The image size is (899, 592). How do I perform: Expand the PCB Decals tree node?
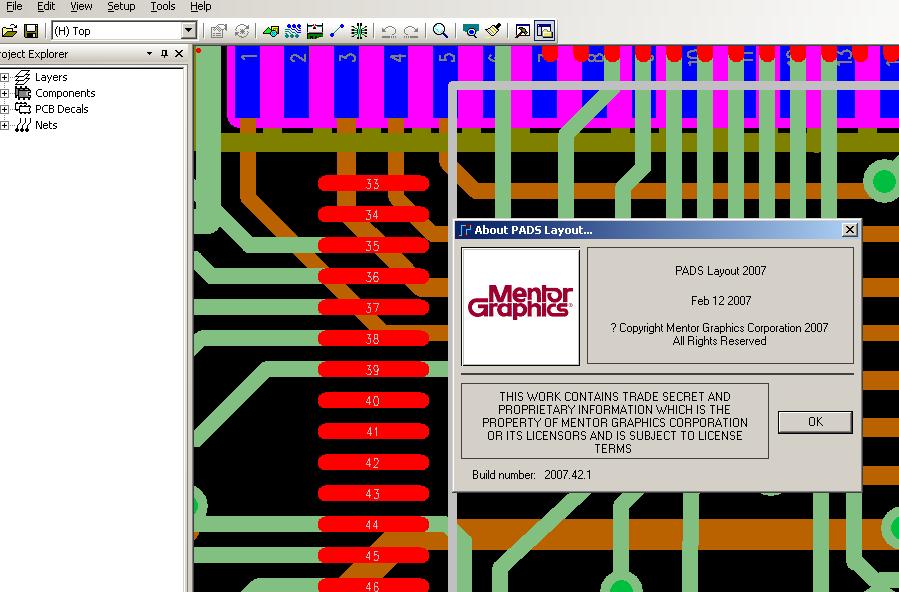(5, 109)
